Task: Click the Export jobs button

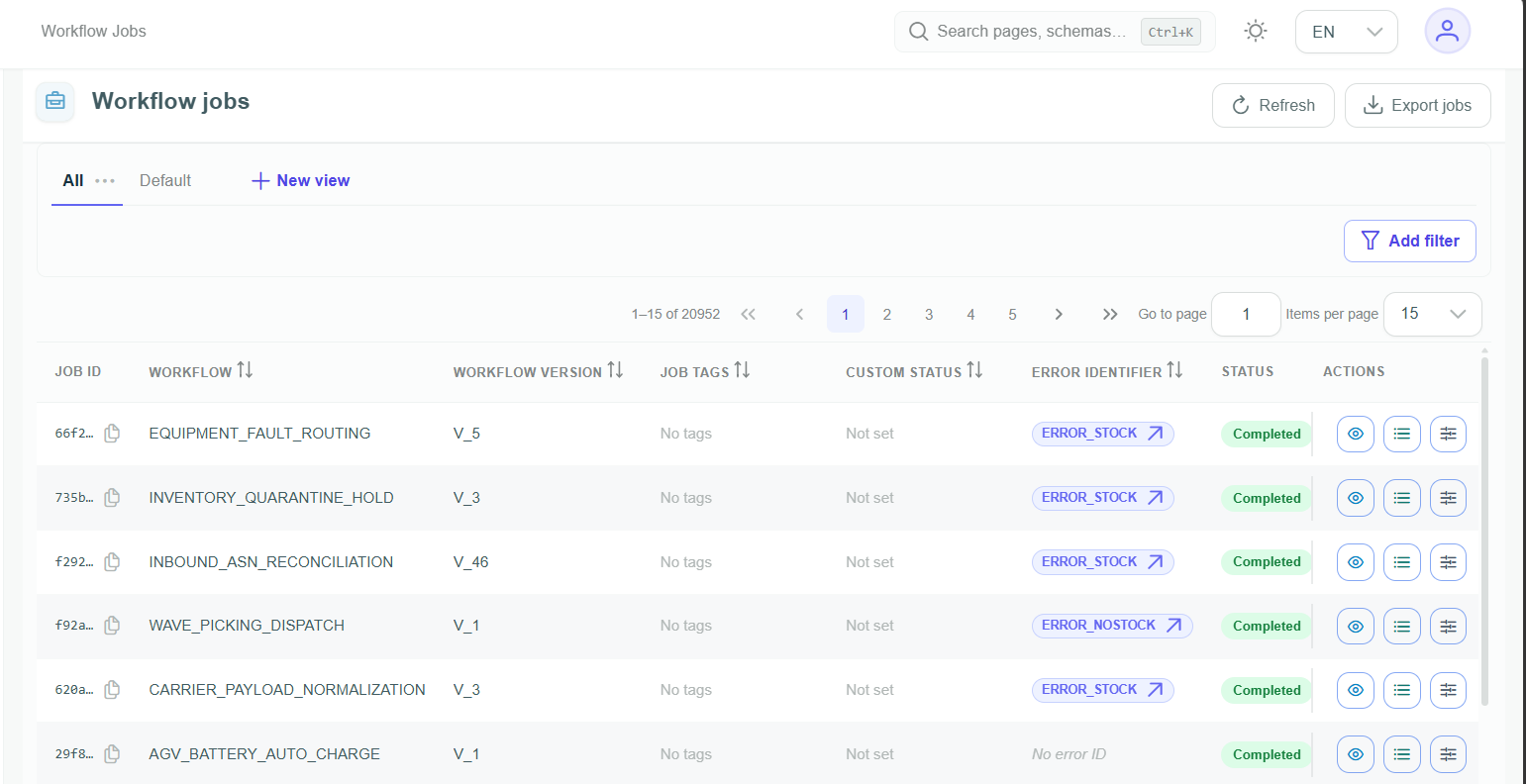Action: pos(1418,106)
